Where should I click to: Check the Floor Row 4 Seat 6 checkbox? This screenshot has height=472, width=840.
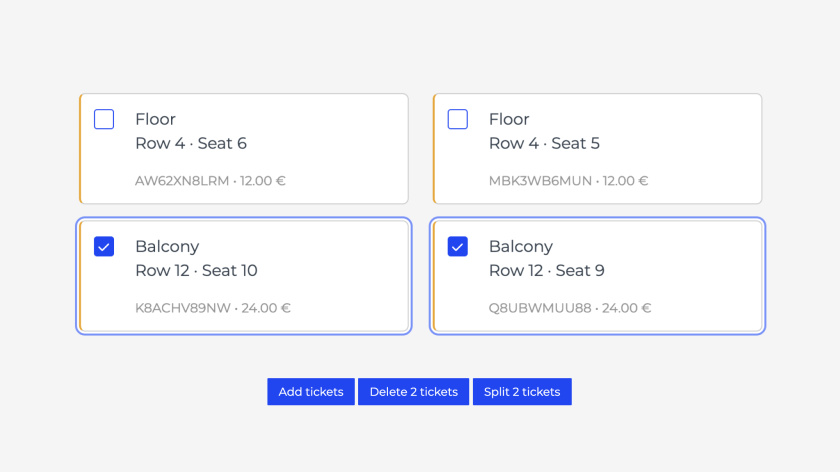104,119
